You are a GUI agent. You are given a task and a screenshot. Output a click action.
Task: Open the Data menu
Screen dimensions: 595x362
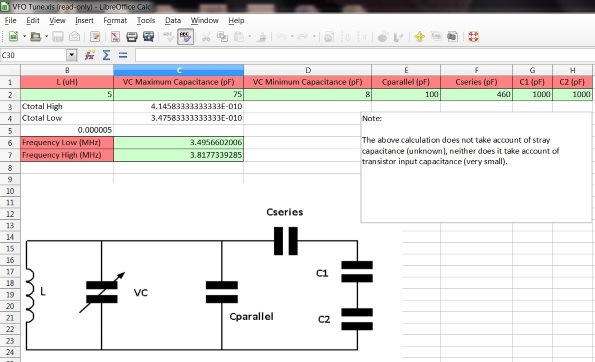173,20
